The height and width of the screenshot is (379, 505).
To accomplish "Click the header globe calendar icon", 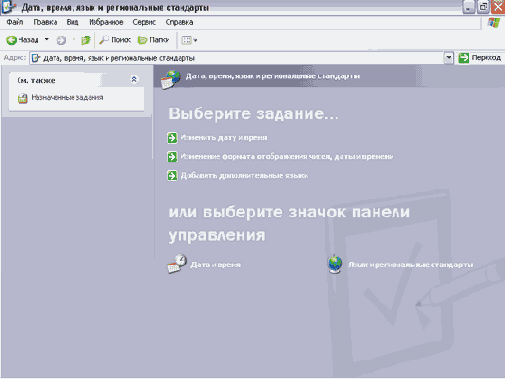I will [170, 79].
